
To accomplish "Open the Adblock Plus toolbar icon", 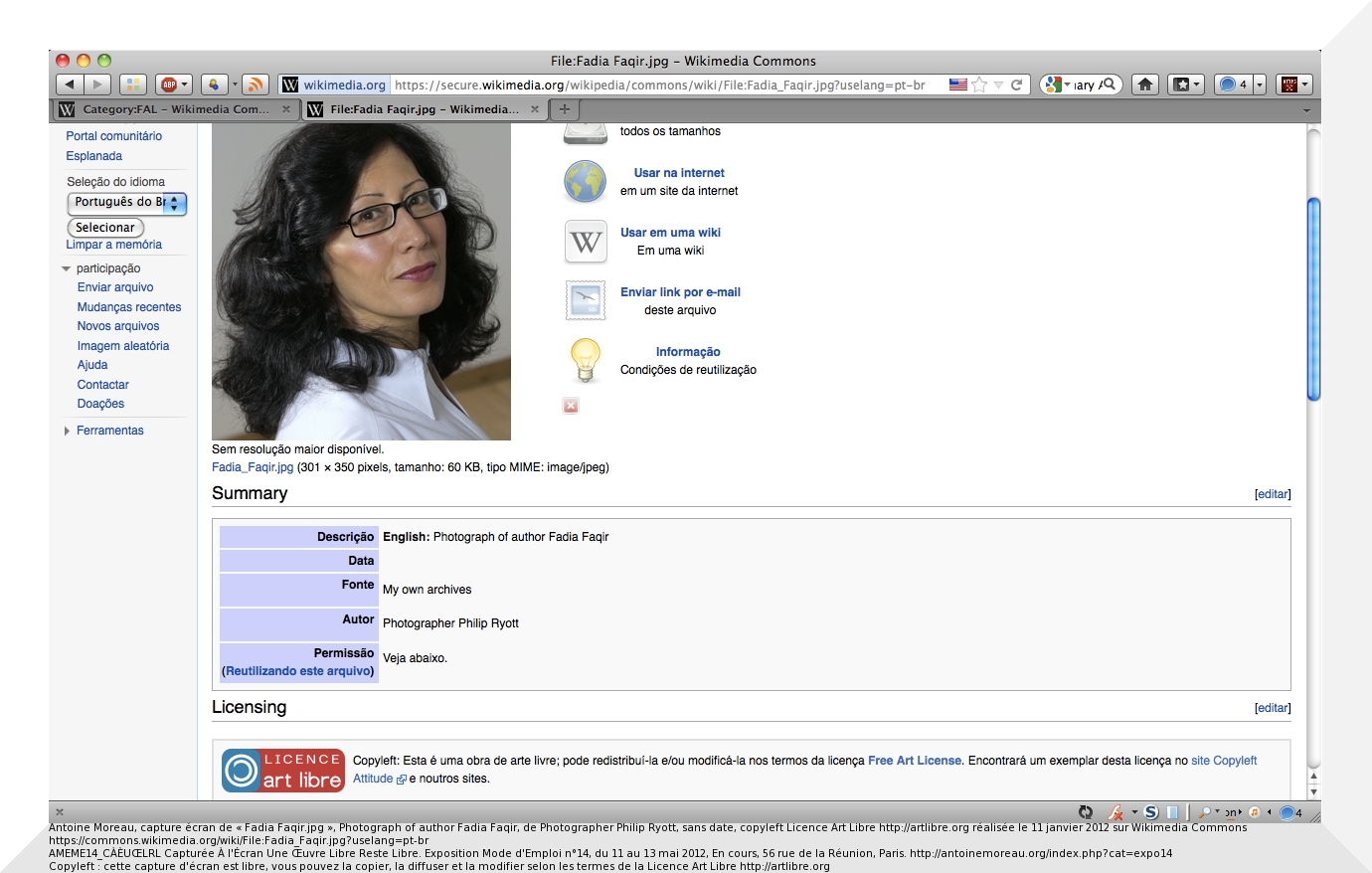I will [x=169, y=85].
